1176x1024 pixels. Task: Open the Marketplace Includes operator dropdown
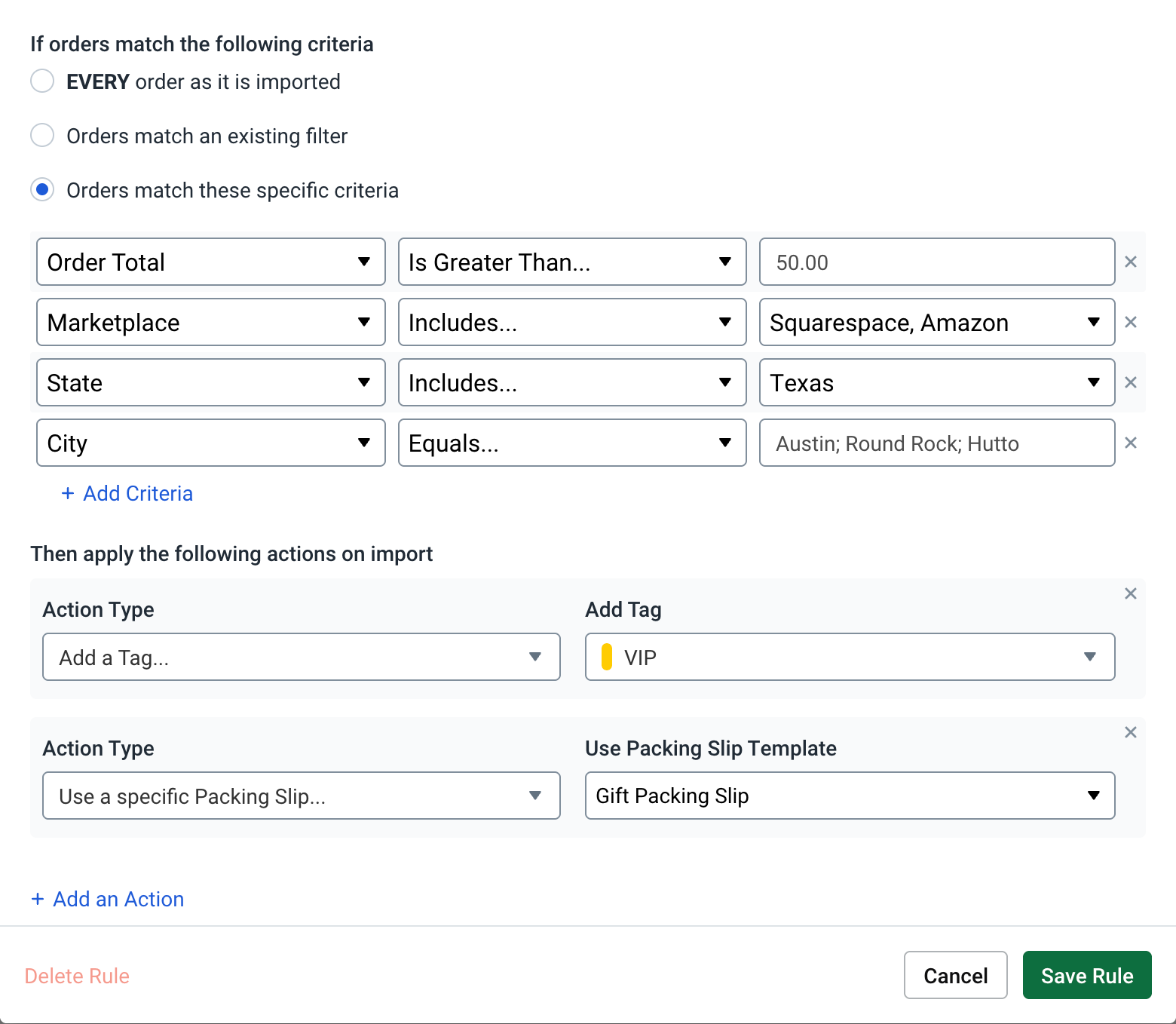tap(572, 322)
